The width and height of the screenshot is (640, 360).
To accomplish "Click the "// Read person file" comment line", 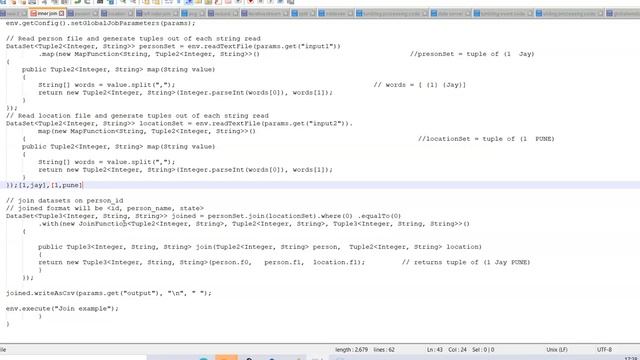I will (133, 39).
